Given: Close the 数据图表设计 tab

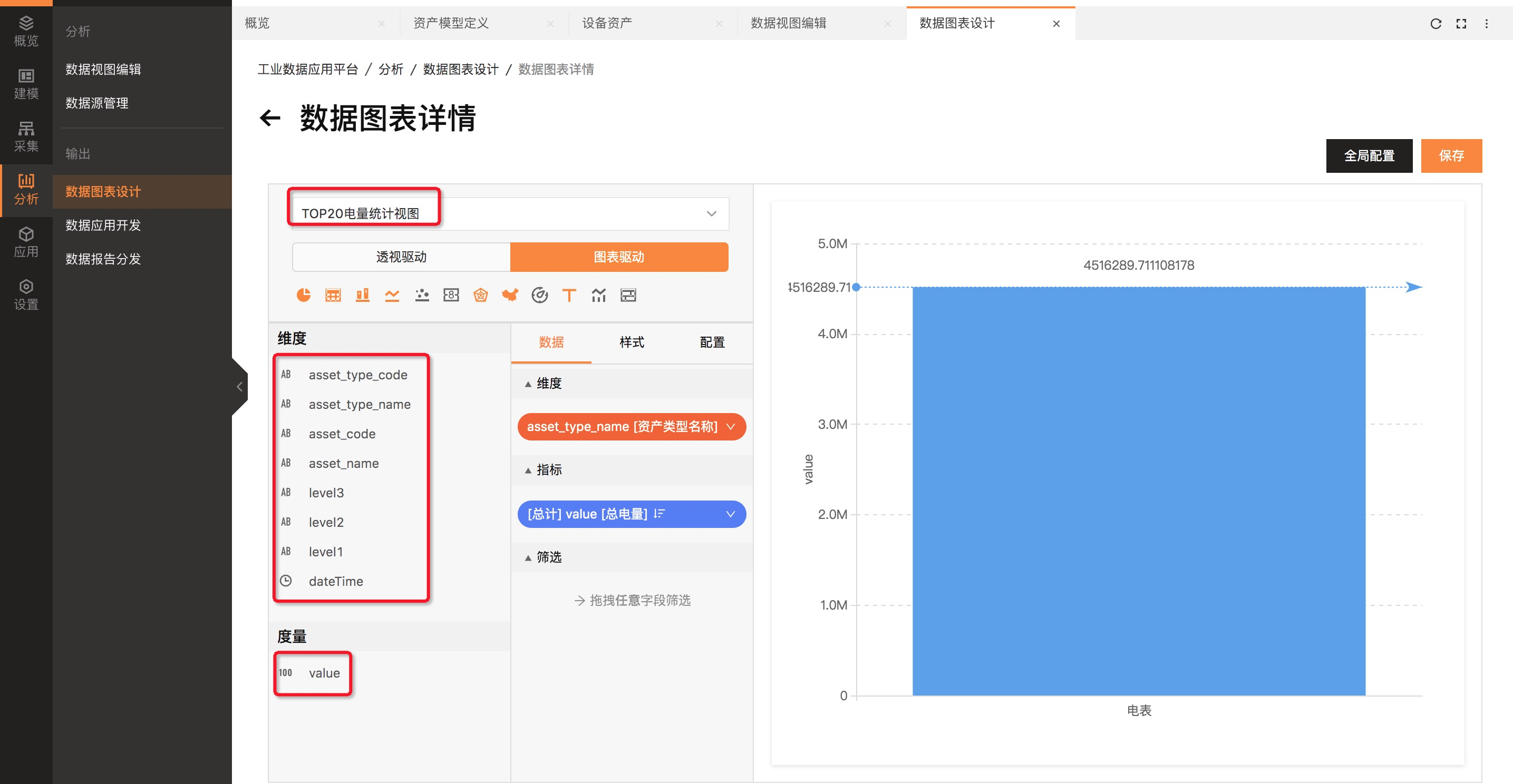Looking at the screenshot, I should click(x=1056, y=24).
